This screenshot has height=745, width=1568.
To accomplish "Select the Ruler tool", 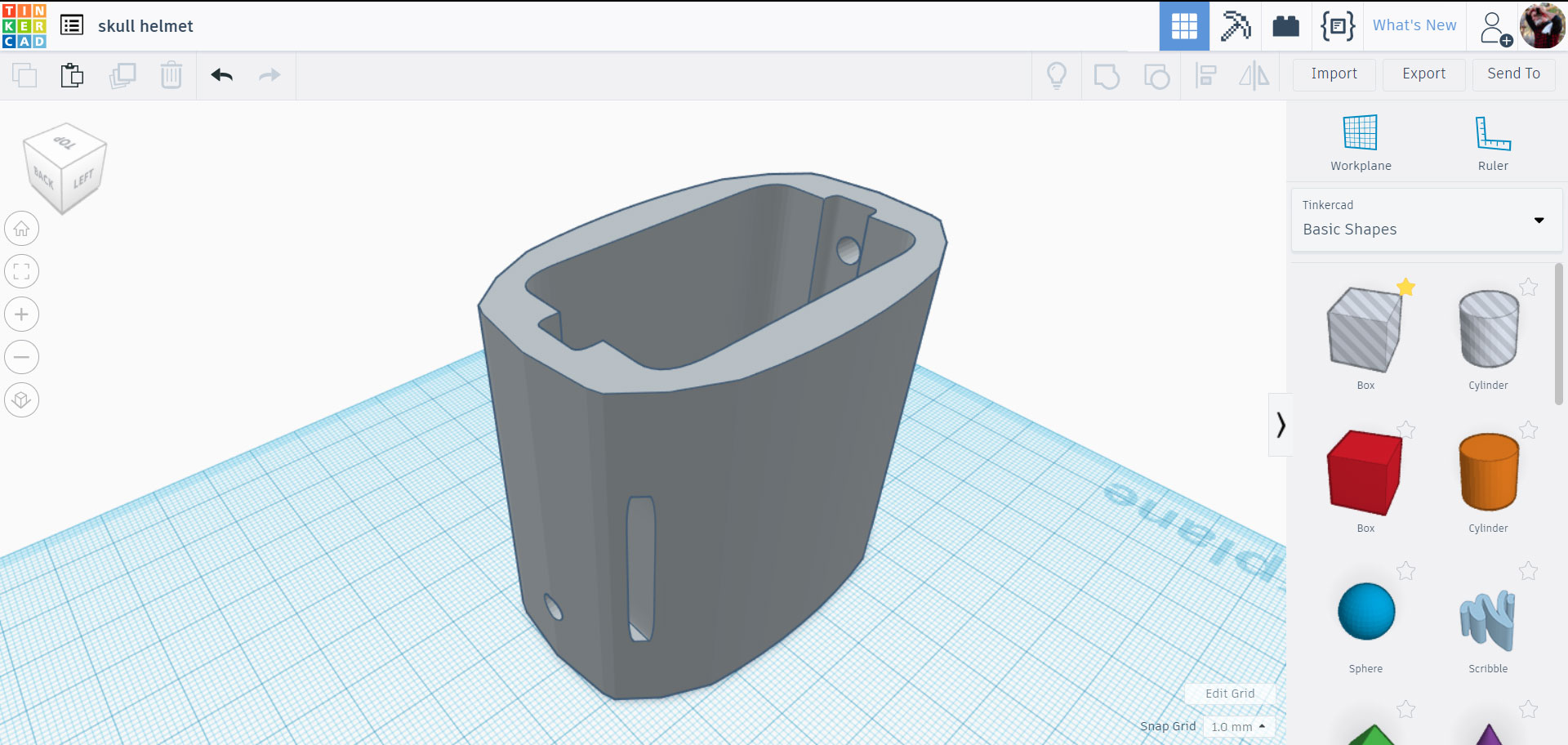I will coord(1493,143).
